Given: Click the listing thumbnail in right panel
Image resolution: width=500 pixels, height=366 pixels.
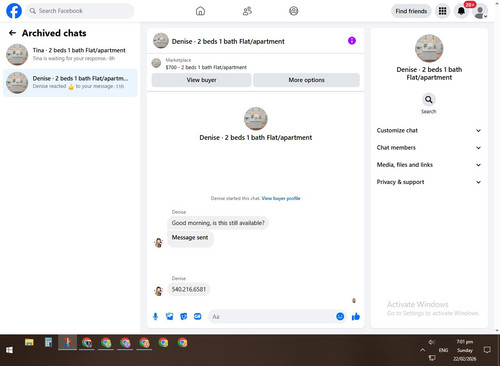Looking at the screenshot, I should click(429, 48).
